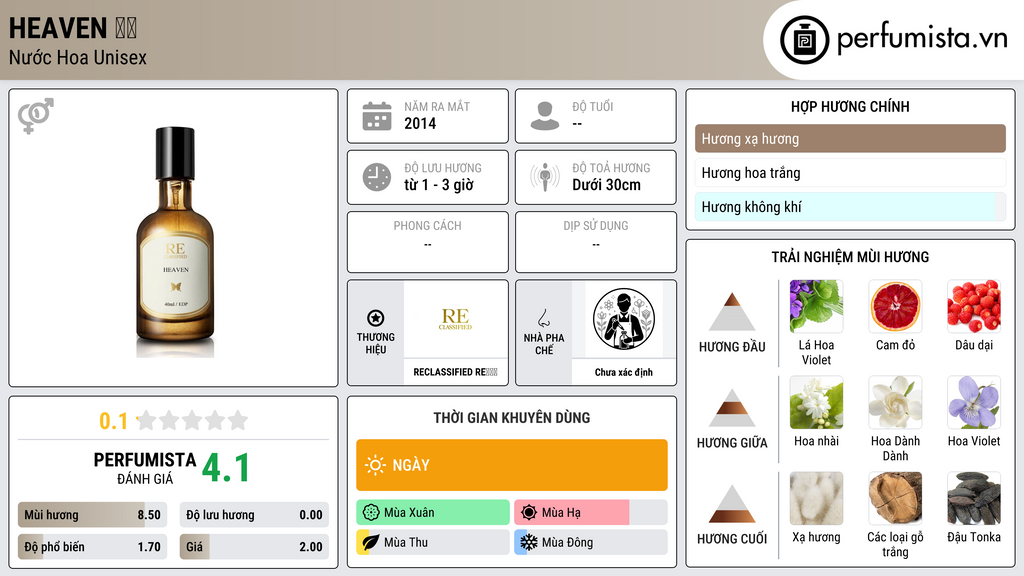Screen dimensions: 1024x576
Task: Click the projection value Dưới 30cm
Action: click(607, 185)
